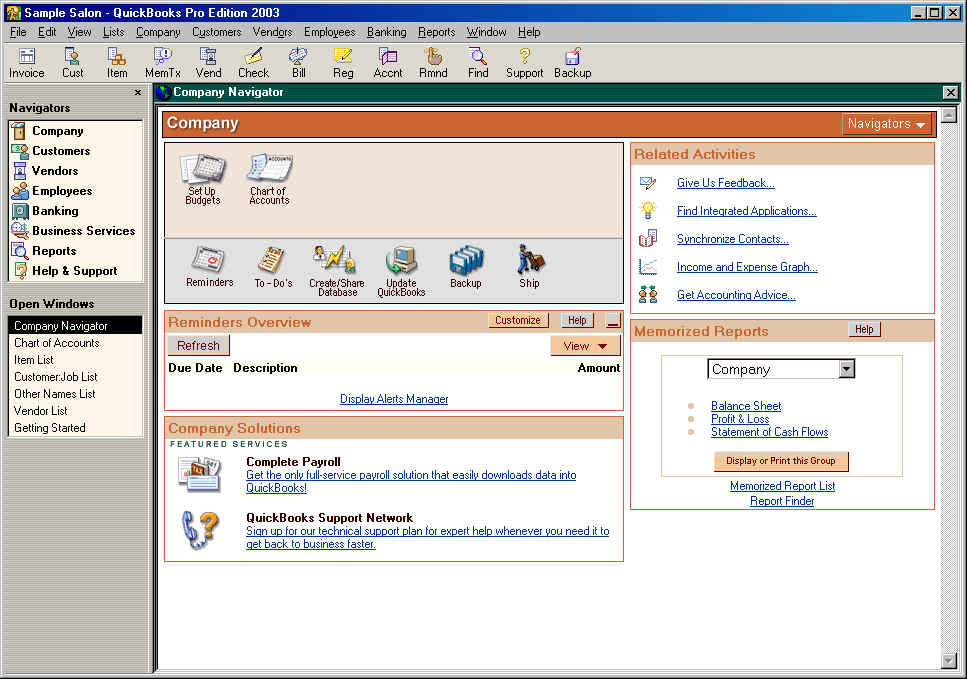The image size is (967, 679).
Task: Select Customers in Navigators list
Action: (x=61, y=150)
